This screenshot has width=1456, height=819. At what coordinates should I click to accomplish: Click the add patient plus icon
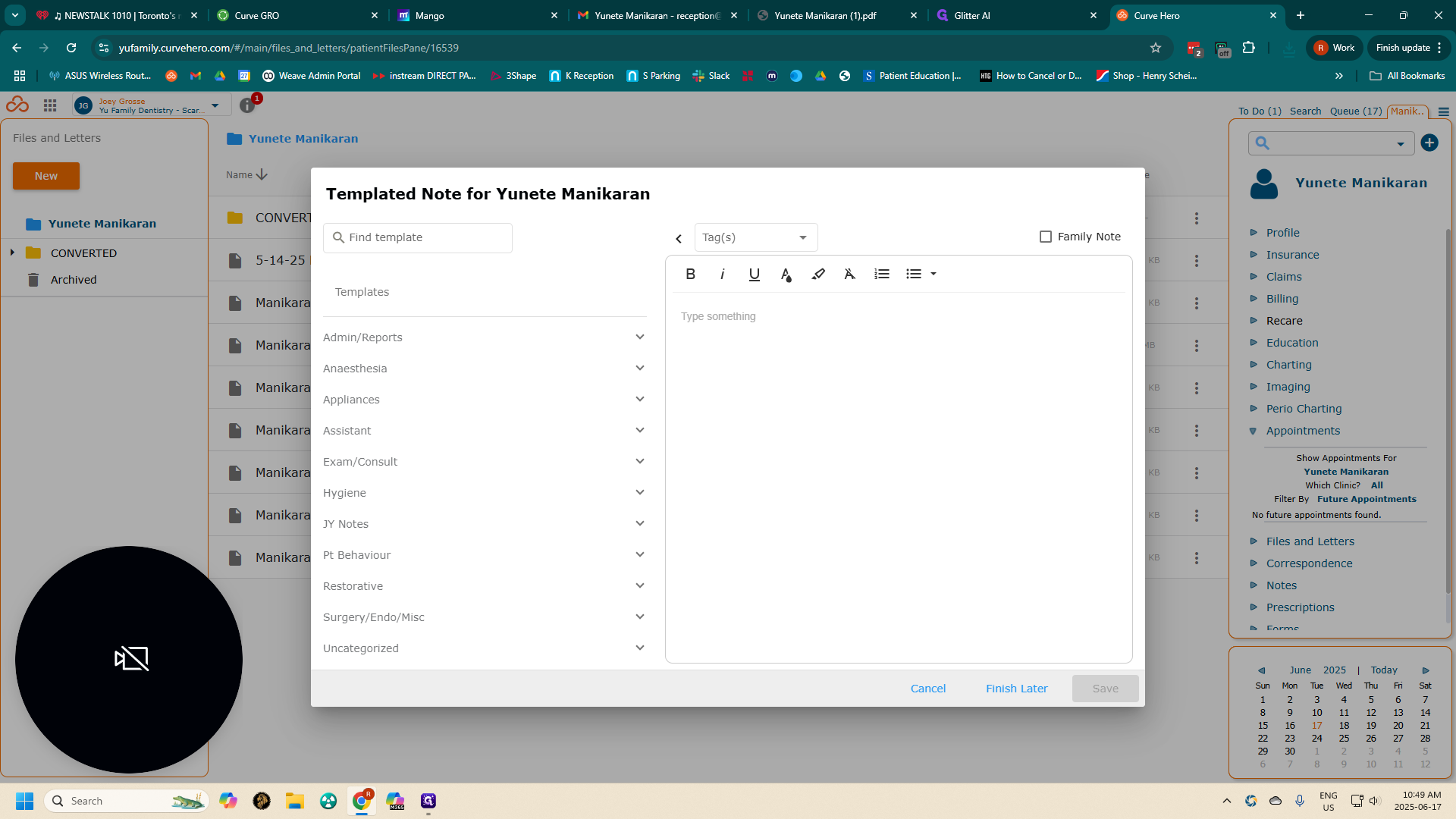(x=1429, y=143)
